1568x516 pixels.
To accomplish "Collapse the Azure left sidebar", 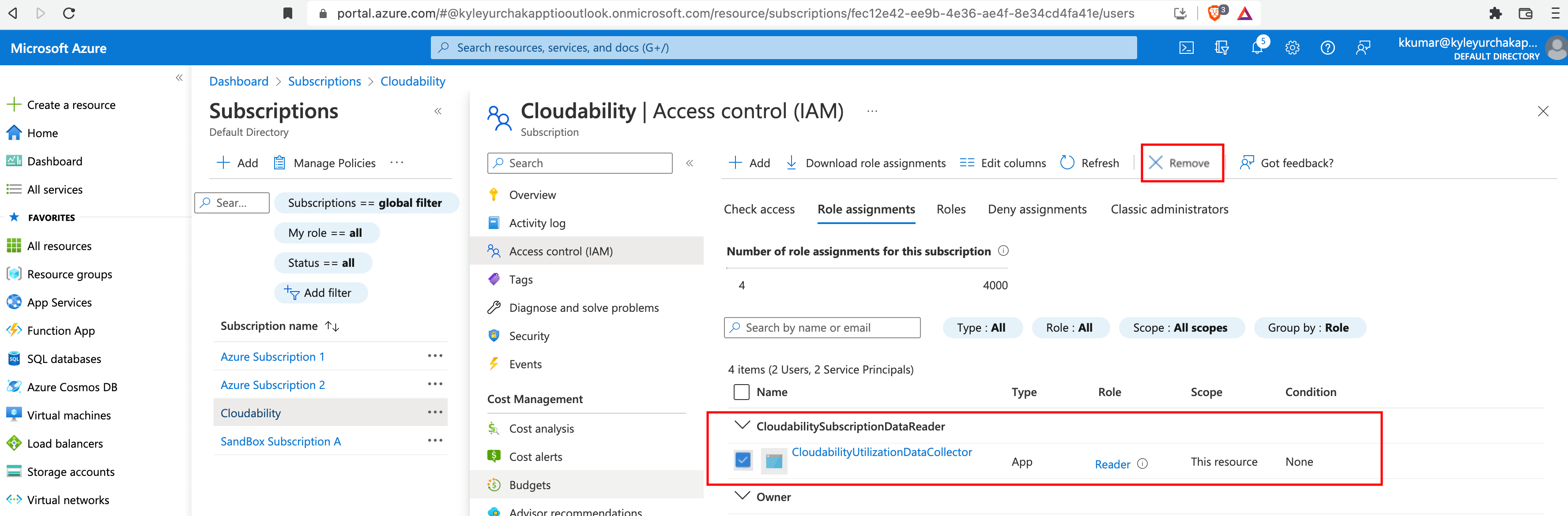I will click(179, 77).
